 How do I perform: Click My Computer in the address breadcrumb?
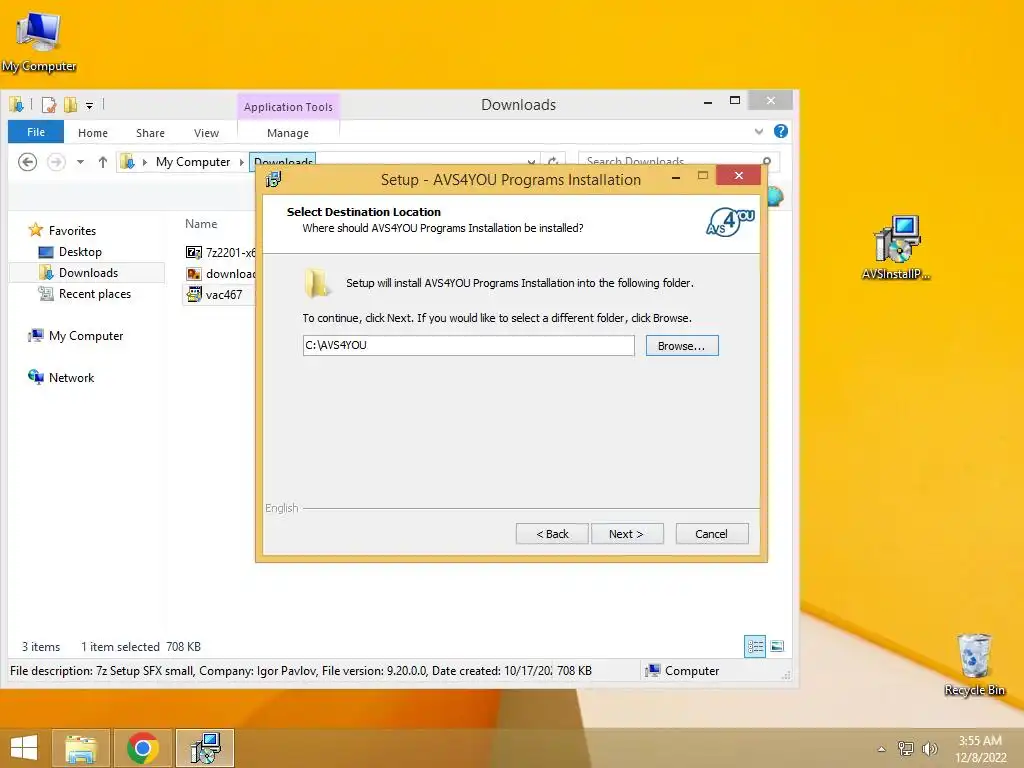tap(193, 161)
